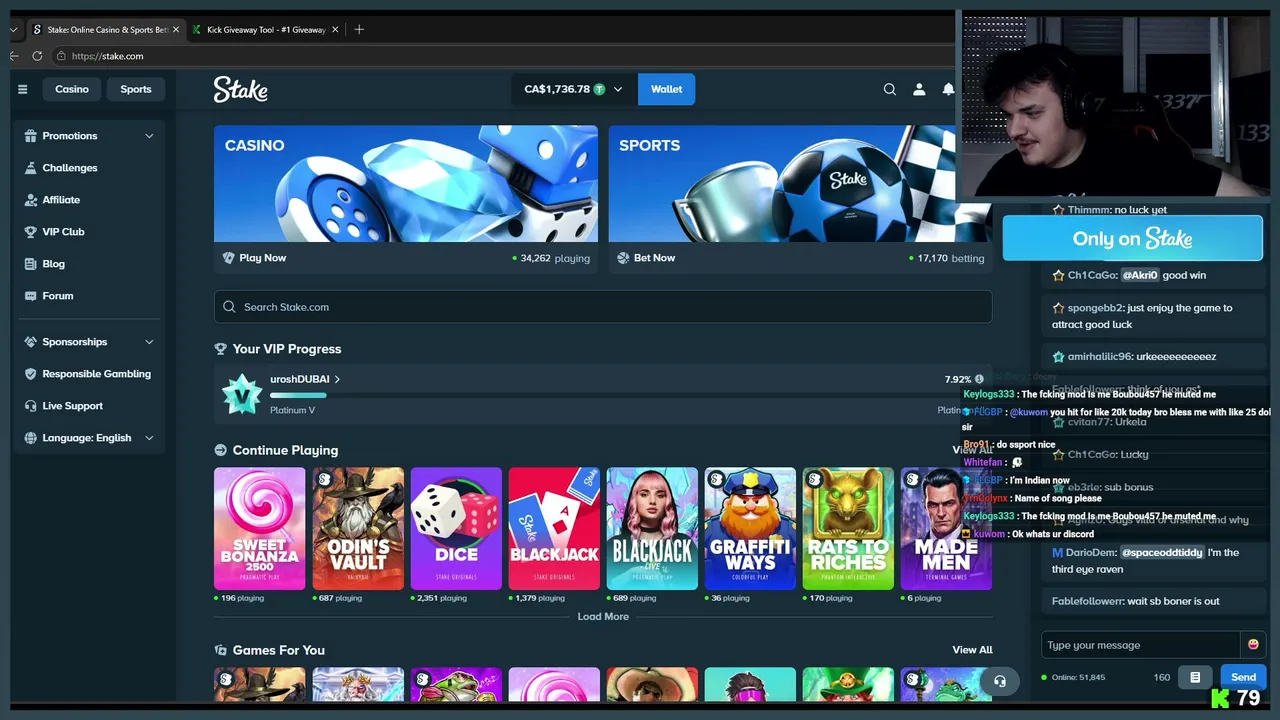
Task: Switch to the Casino section
Action: pos(72,89)
